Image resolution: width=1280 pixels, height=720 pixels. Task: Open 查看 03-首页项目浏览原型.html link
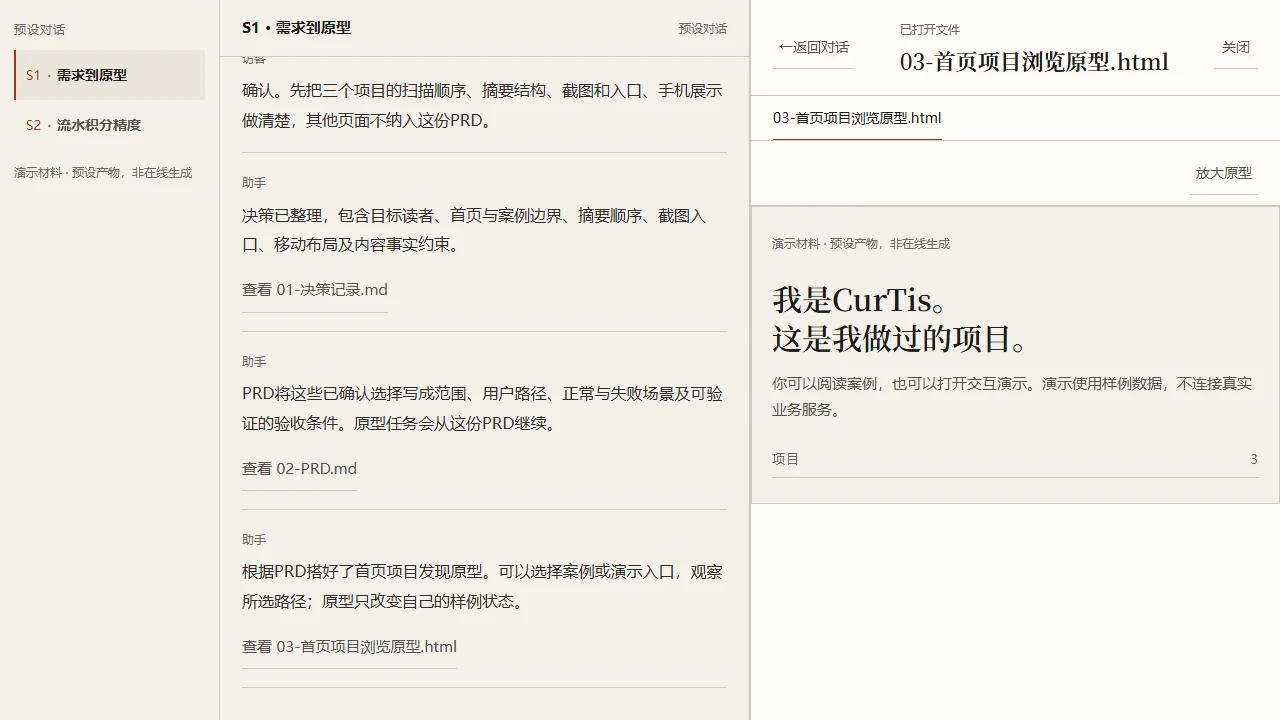click(349, 647)
